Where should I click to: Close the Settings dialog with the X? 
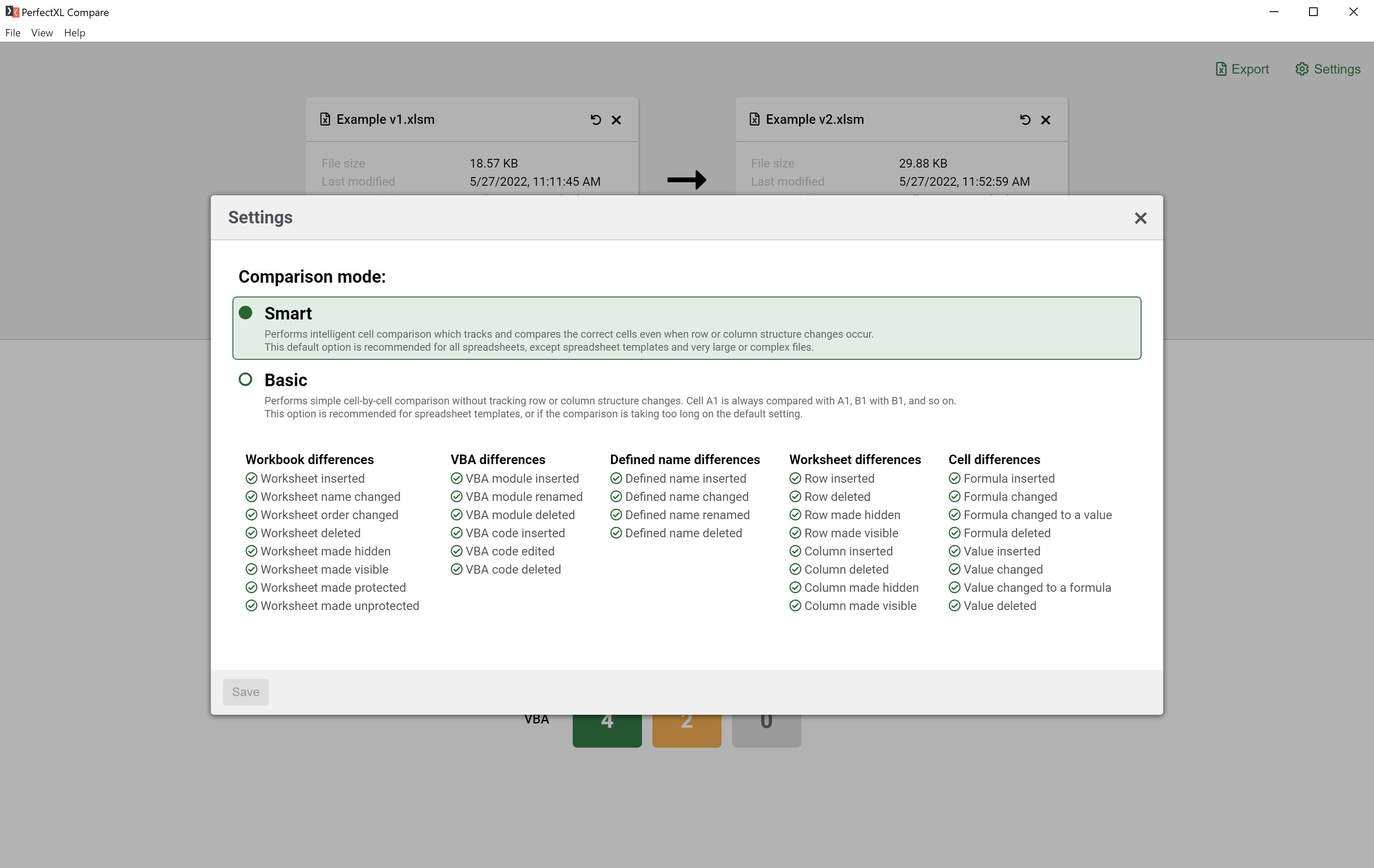click(1140, 218)
